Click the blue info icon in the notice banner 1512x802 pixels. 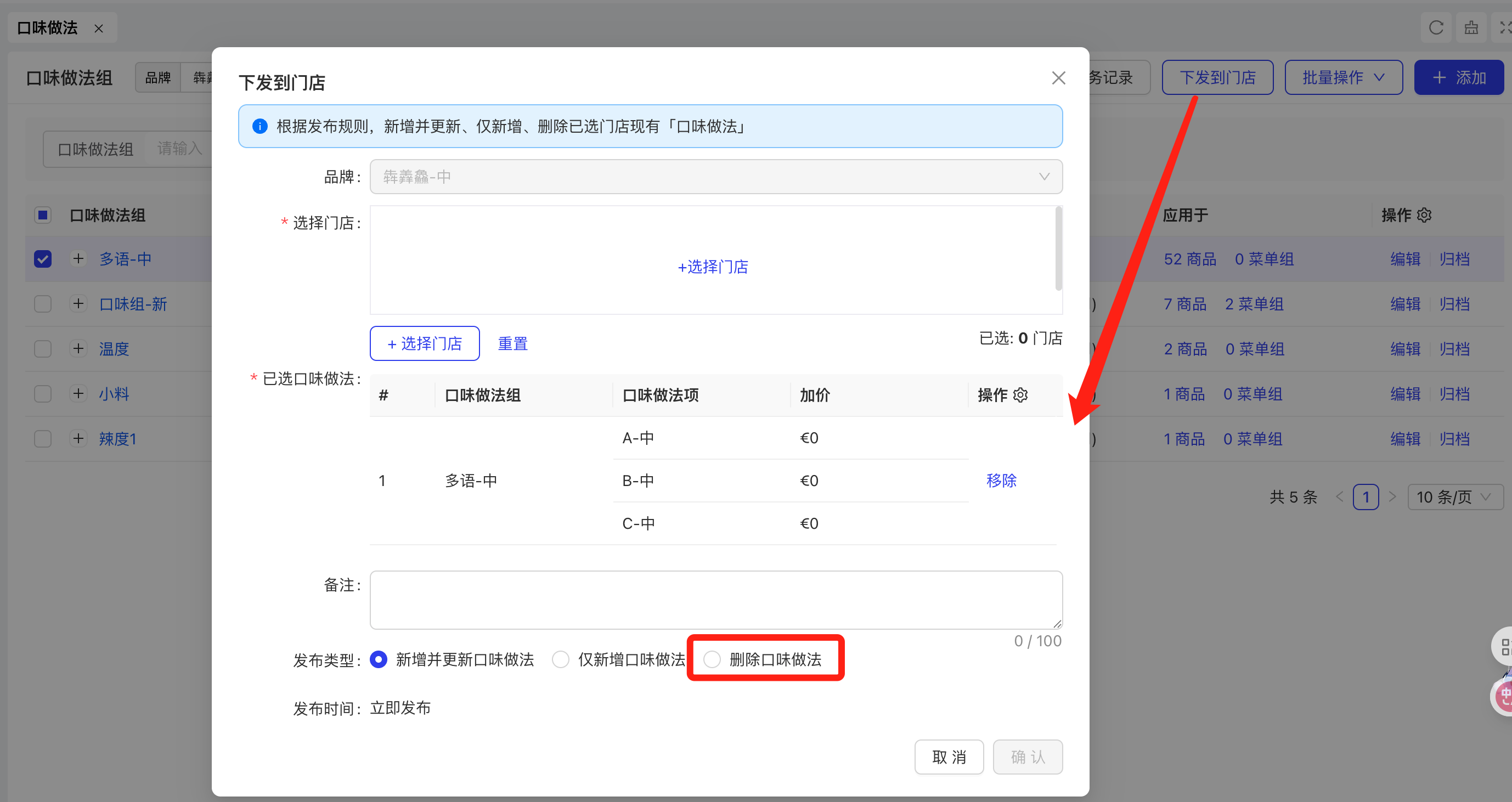coord(260,126)
